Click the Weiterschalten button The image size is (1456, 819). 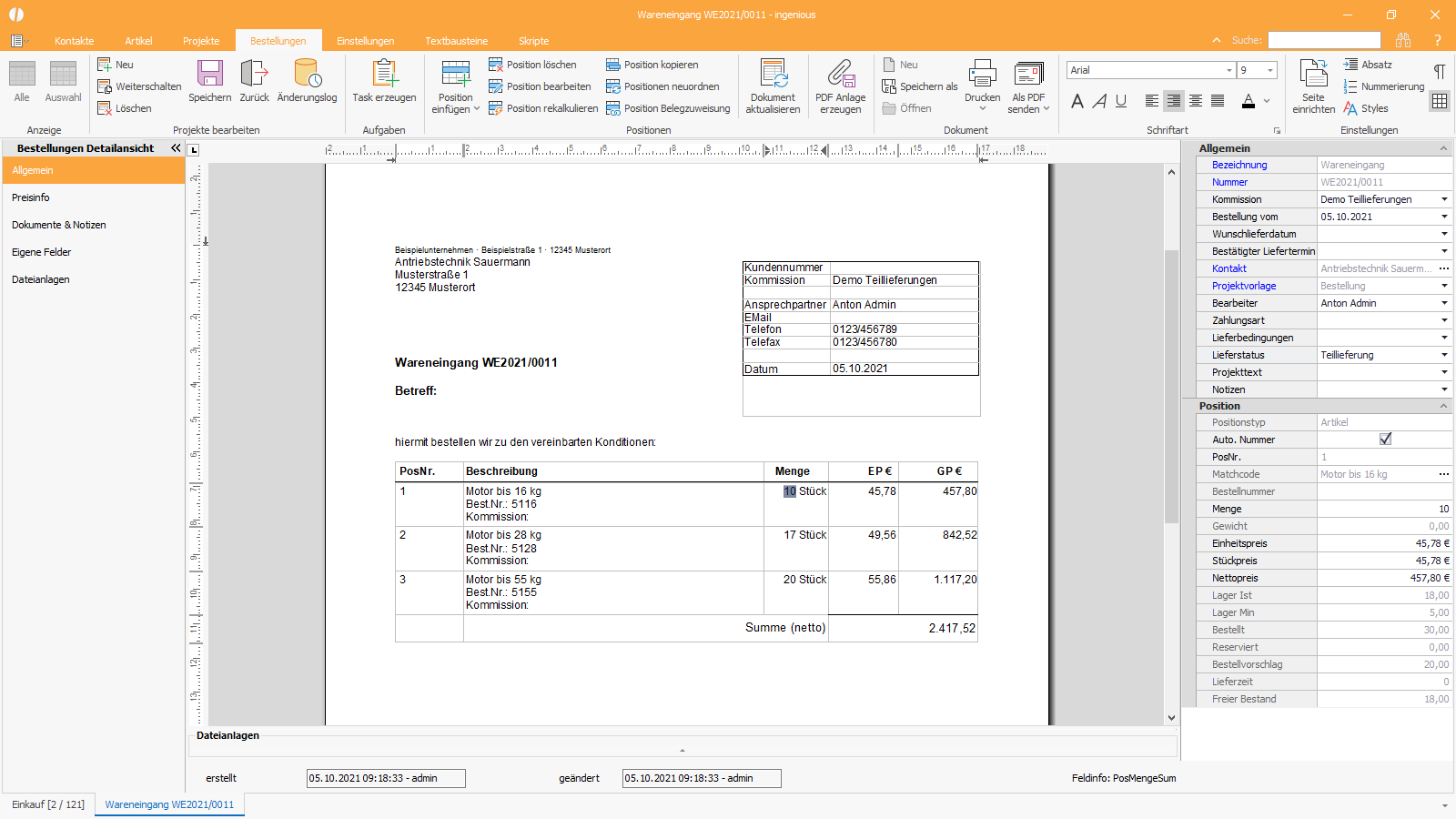(140, 86)
